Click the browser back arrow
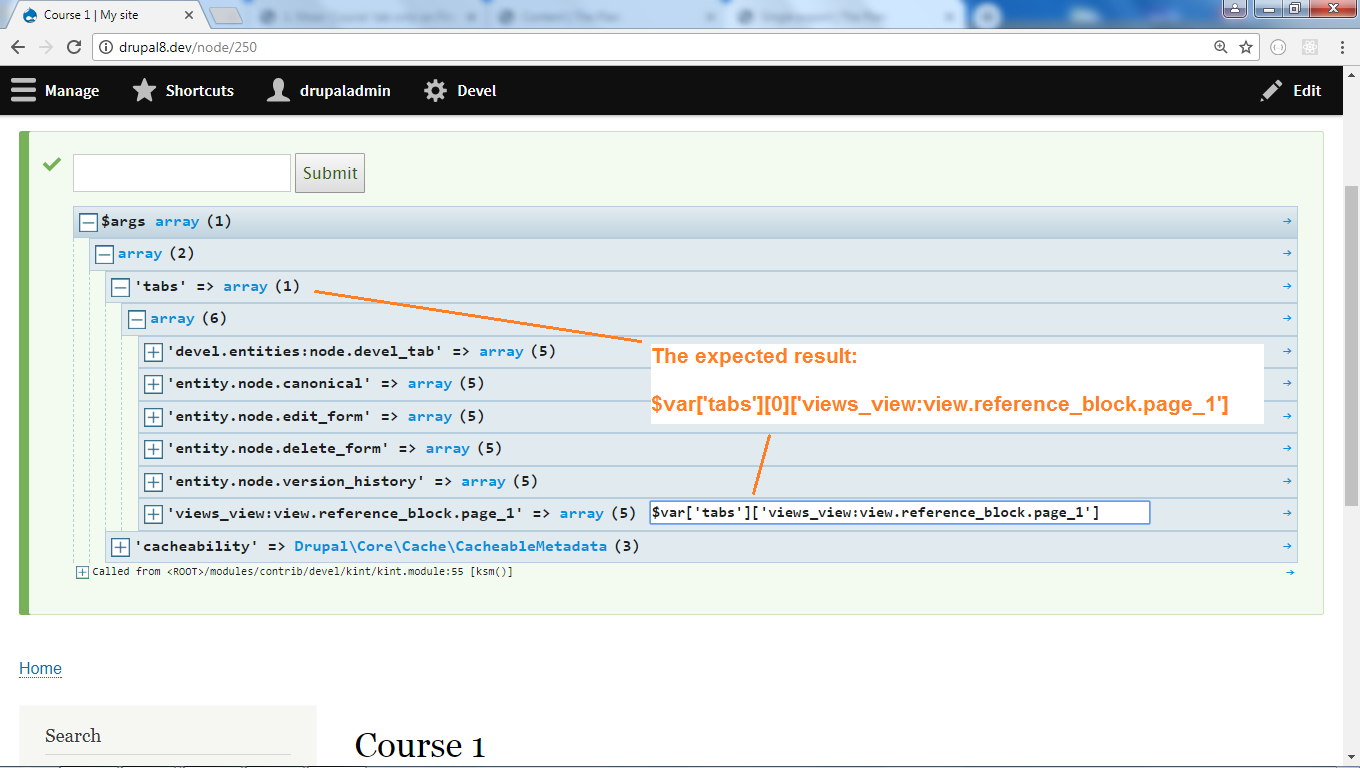This screenshot has width=1360, height=768. (x=18, y=47)
